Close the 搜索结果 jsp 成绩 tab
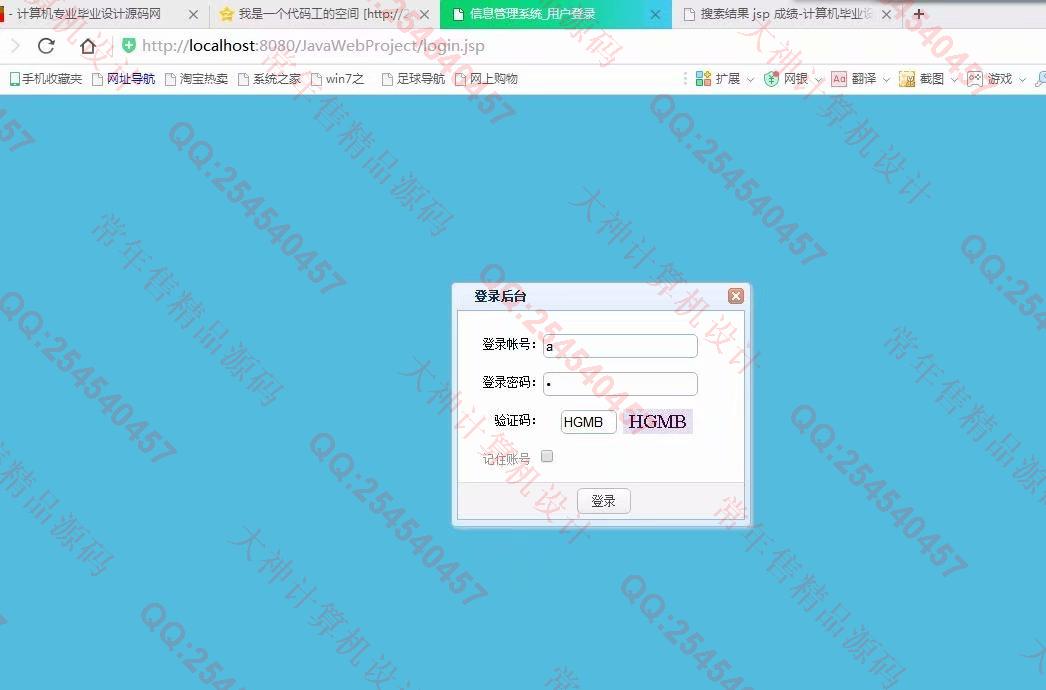Screen dimensions: 1046x690 [x=886, y=14]
